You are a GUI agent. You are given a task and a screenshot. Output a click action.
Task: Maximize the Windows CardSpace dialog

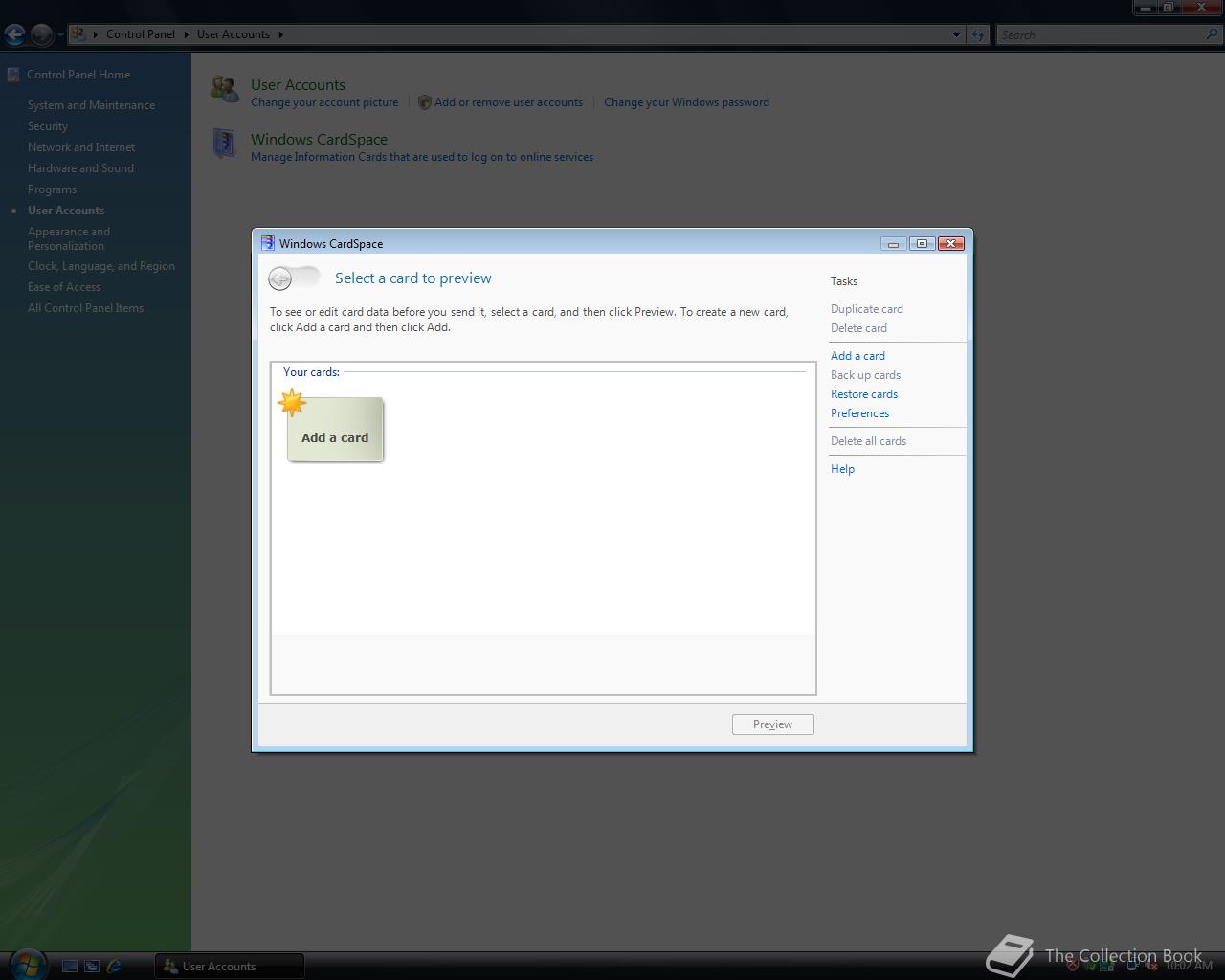tap(922, 243)
